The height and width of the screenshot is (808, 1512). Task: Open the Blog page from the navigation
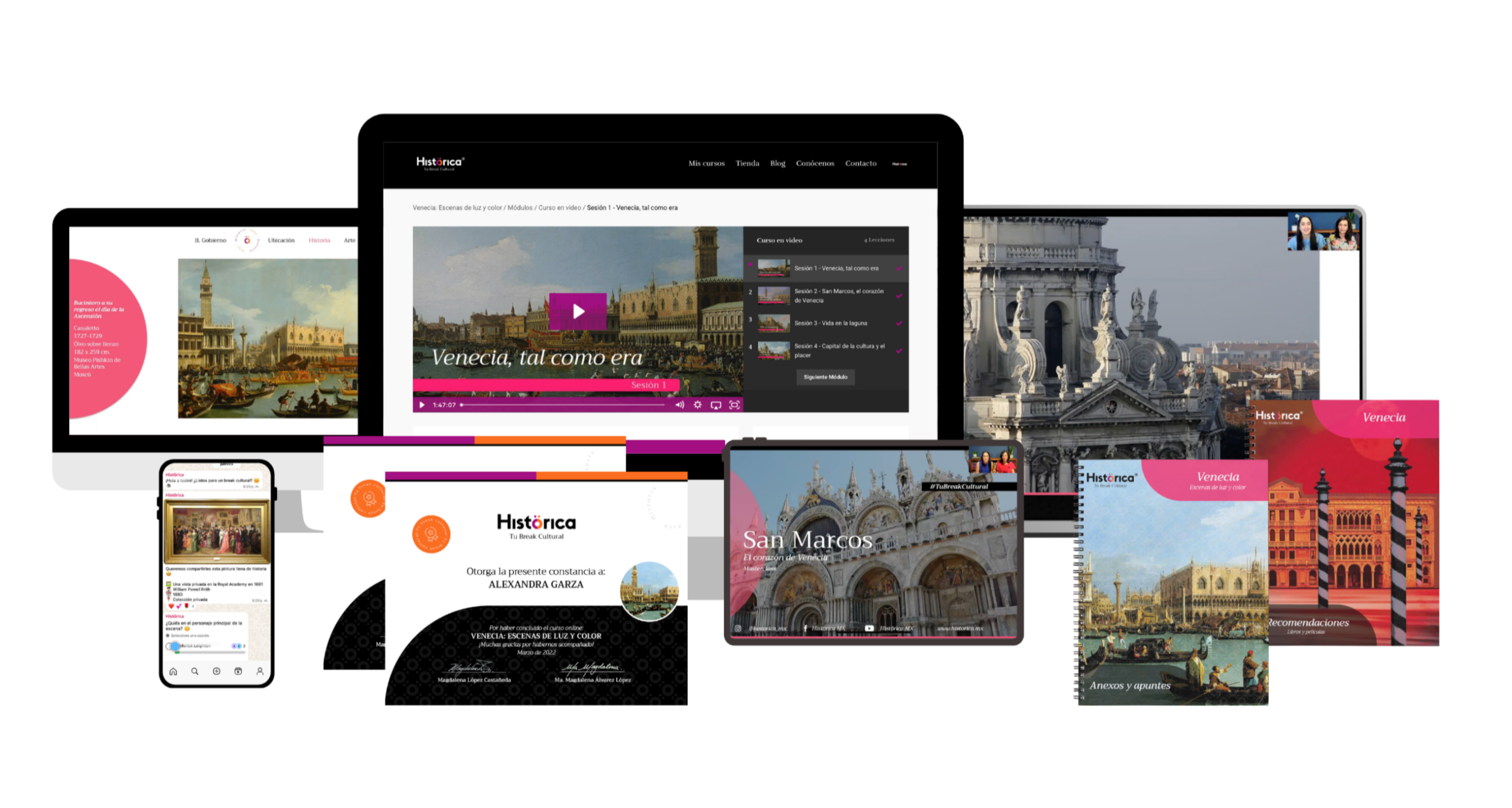tap(777, 164)
